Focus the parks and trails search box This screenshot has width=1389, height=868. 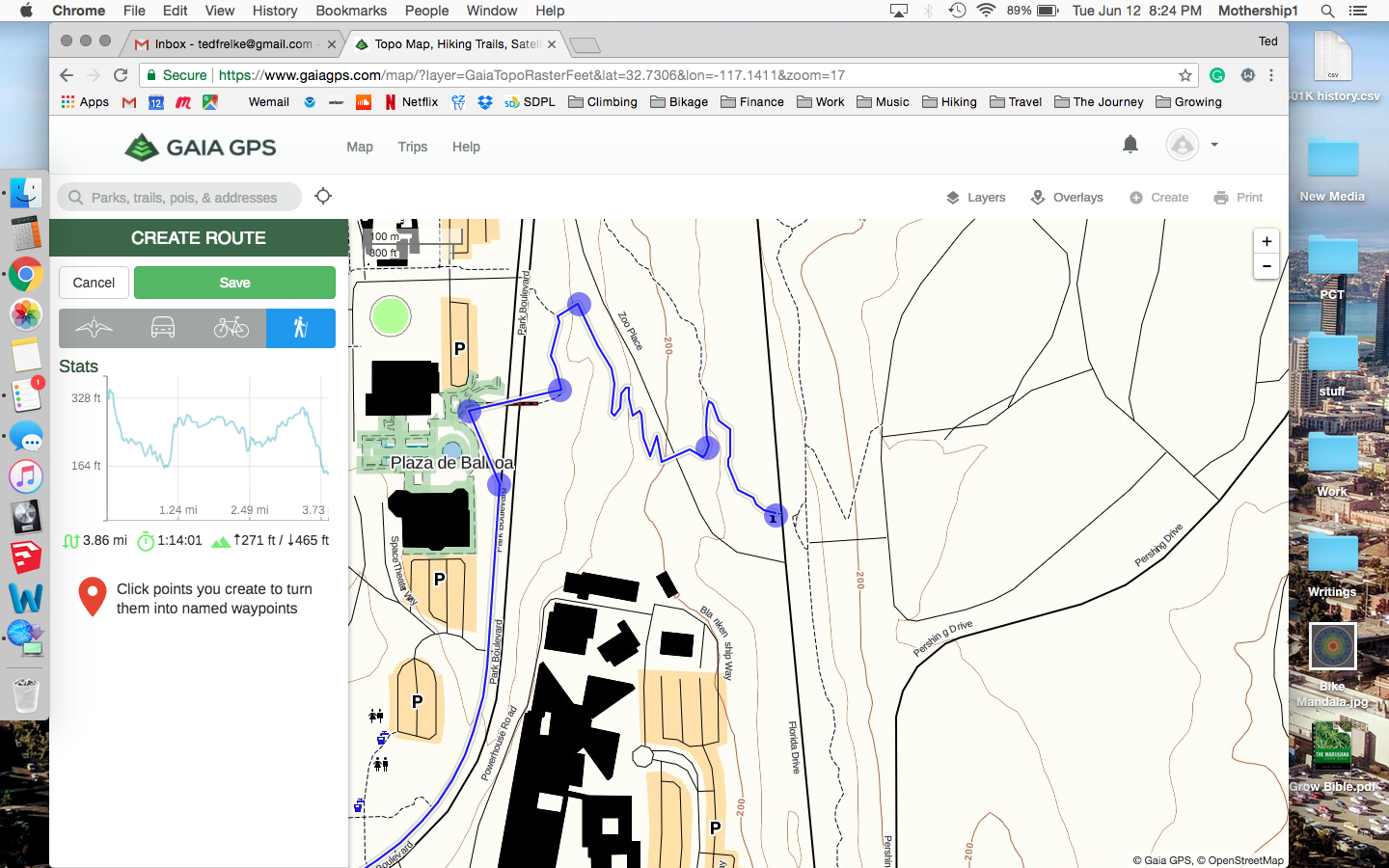183,198
